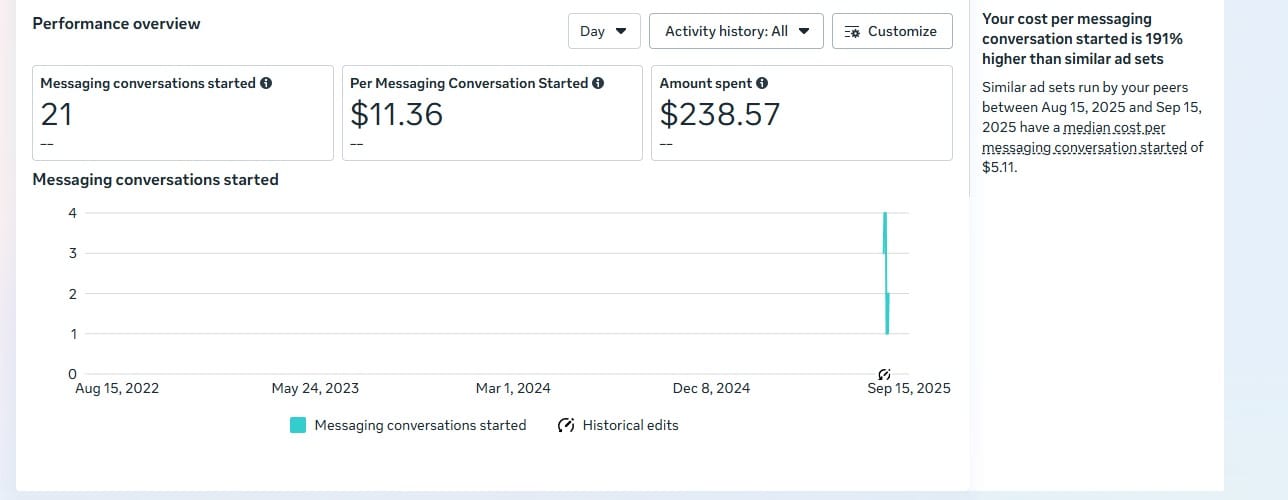Click the 191% higher cost insight heading
This screenshot has width=1288, height=500.
[1082, 39]
